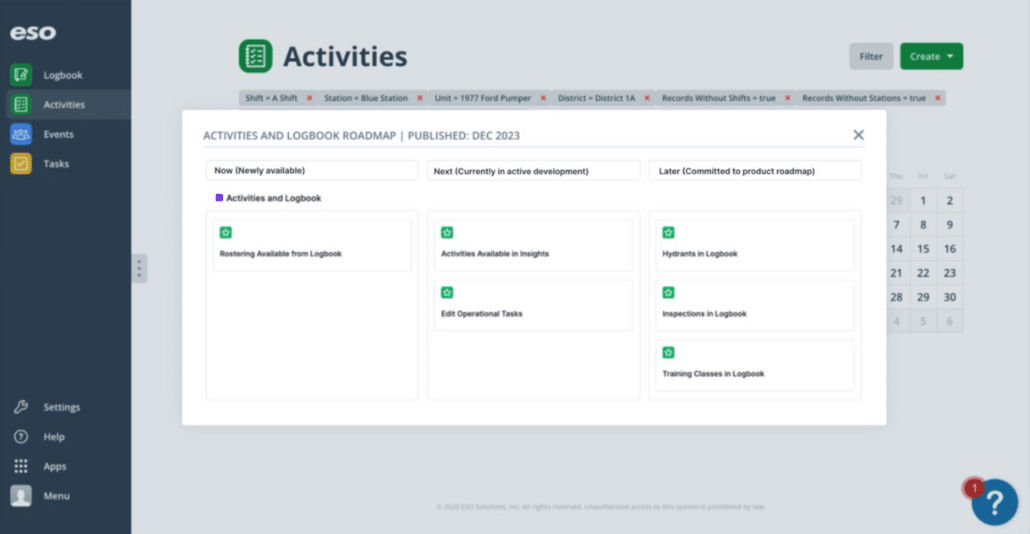Select the Tasks sidebar icon
The width and height of the screenshot is (1030, 534).
pyautogui.click(x=20, y=163)
